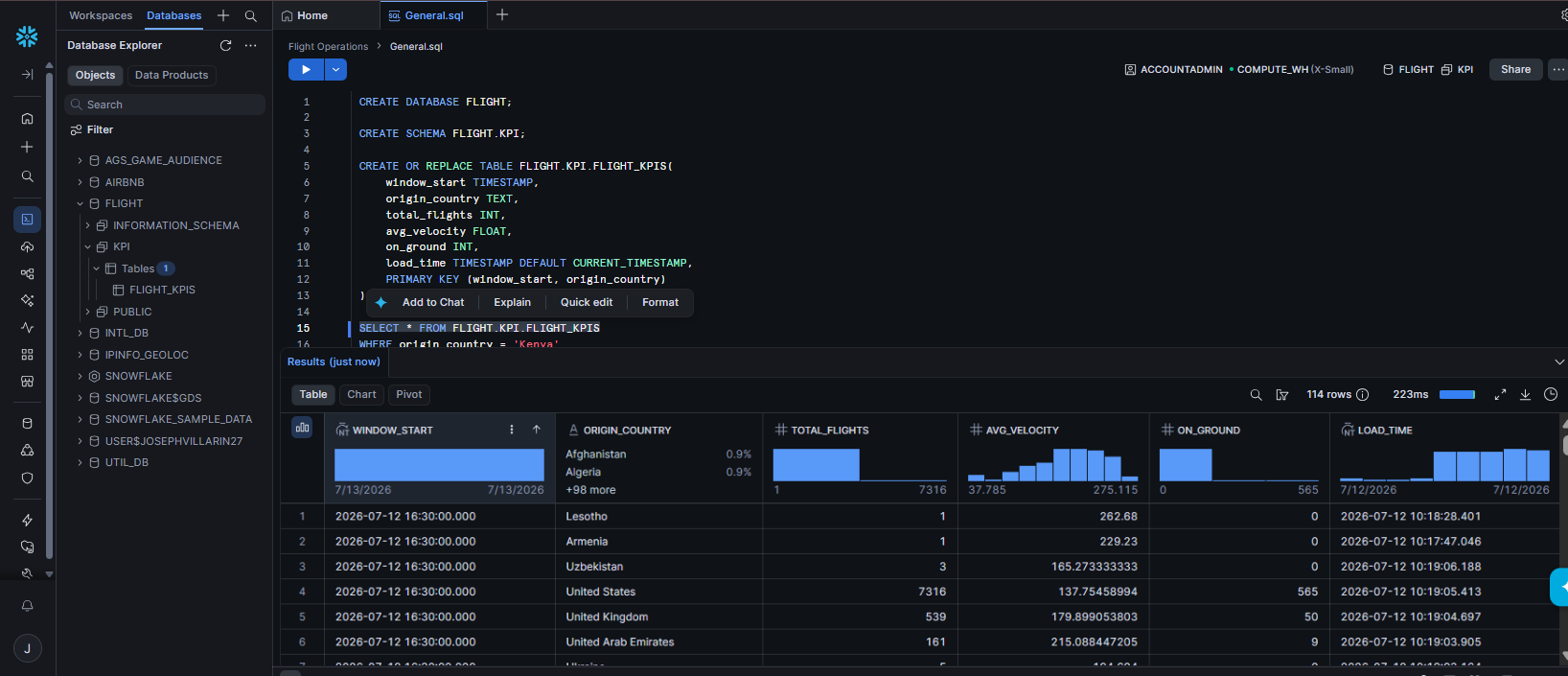Image resolution: width=1568 pixels, height=676 pixels.
Task: Open the Home tab
Action: click(312, 15)
